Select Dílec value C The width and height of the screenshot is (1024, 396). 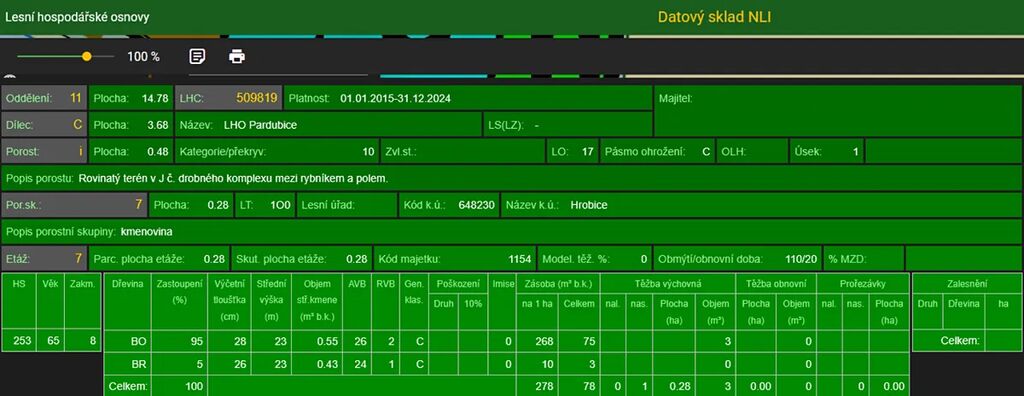78,125
